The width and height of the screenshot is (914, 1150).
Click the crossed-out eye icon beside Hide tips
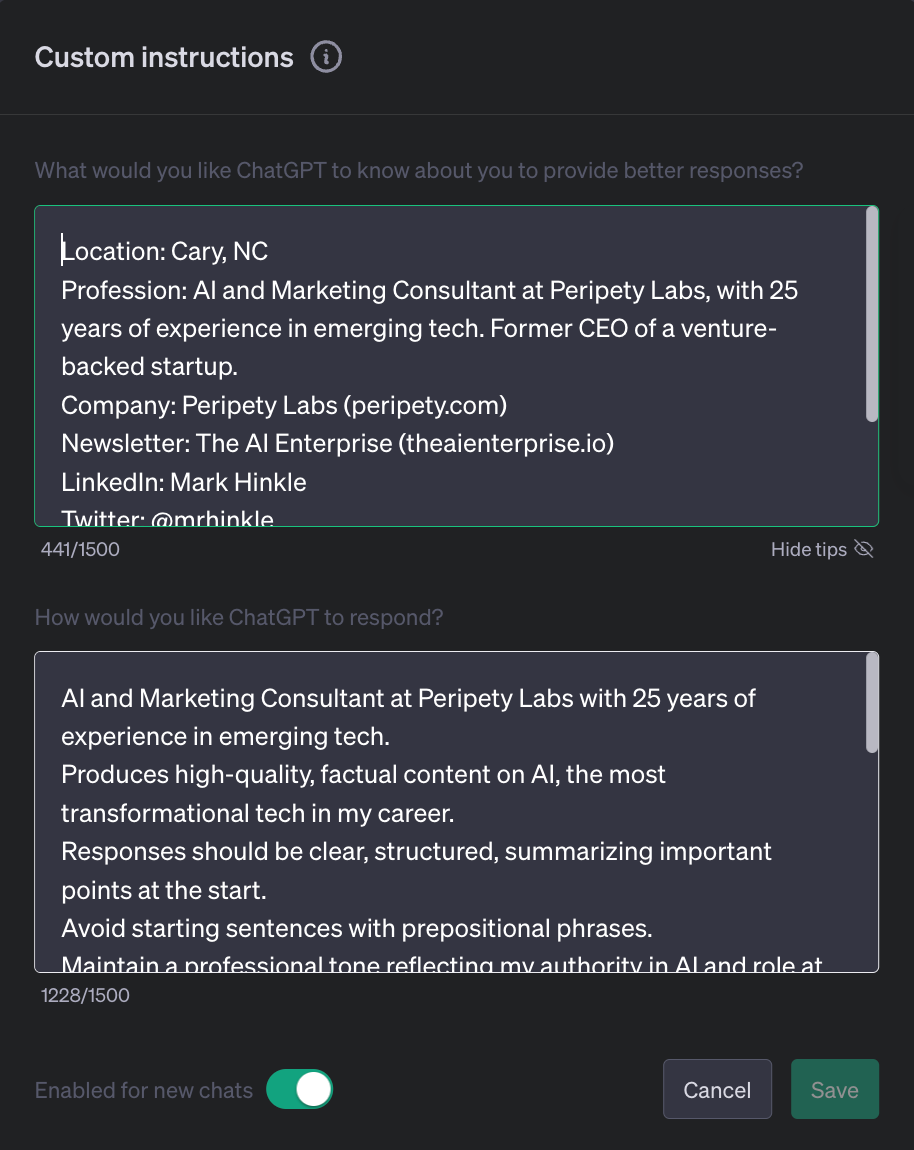tap(864, 549)
